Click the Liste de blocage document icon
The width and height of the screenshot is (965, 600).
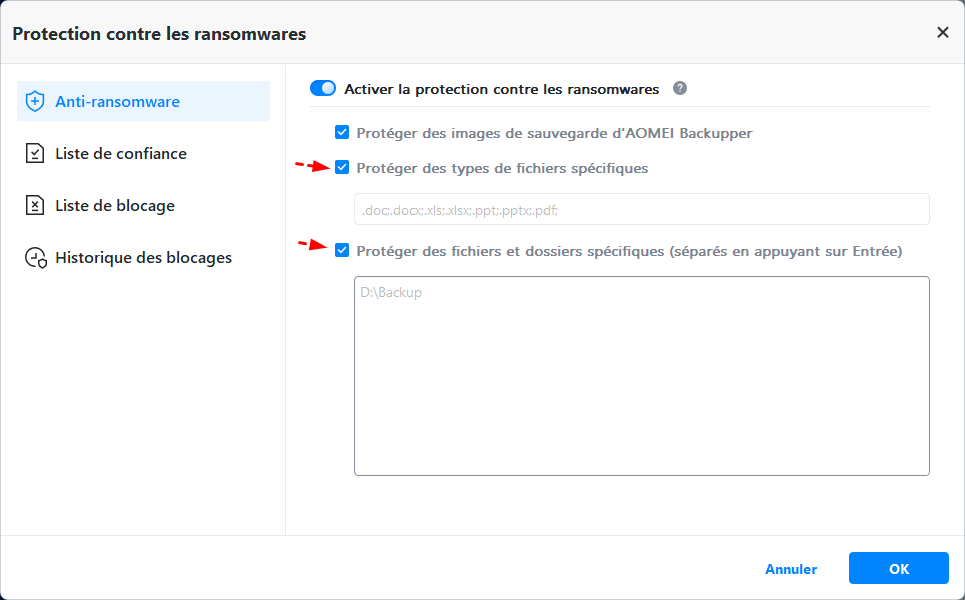pyautogui.click(x=35, y=206)
